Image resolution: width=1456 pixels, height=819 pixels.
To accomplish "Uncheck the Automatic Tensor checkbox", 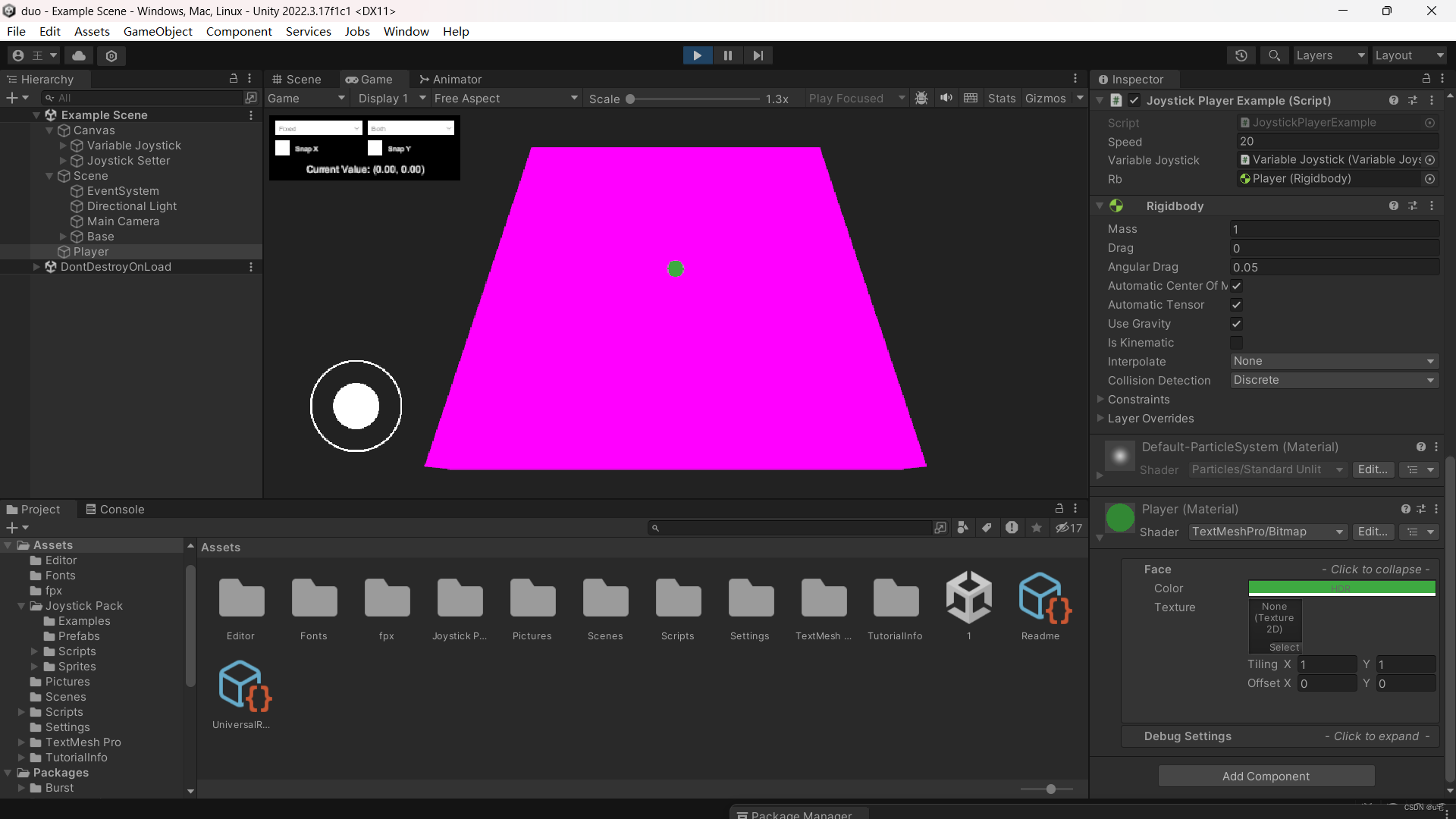I will pos(1236,305).
